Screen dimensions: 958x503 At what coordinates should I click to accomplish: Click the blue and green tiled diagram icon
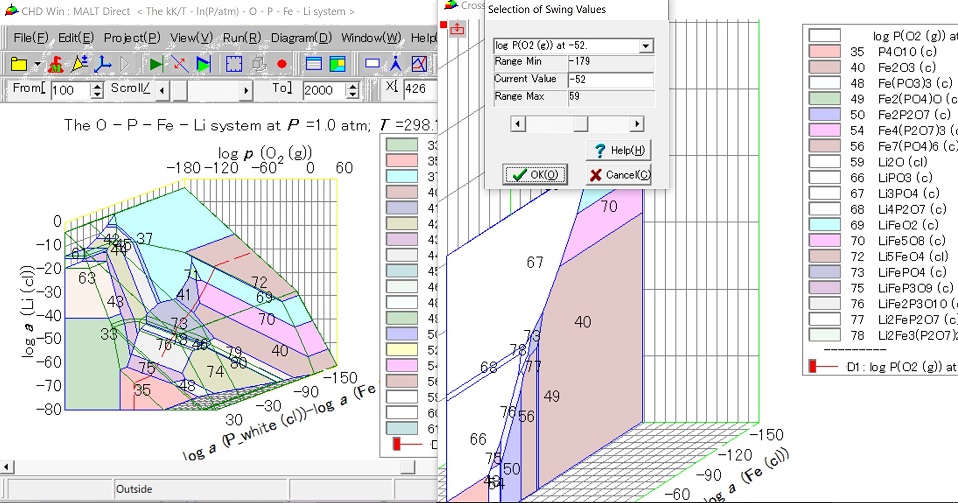(x=337, y=64)
